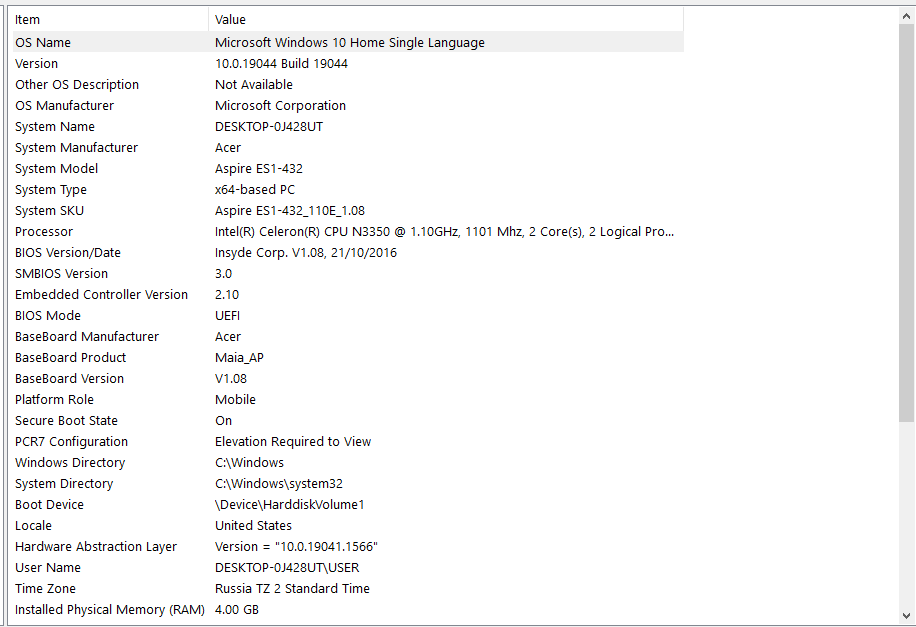
Task: Click the Item column header
Action: [110, 19]
